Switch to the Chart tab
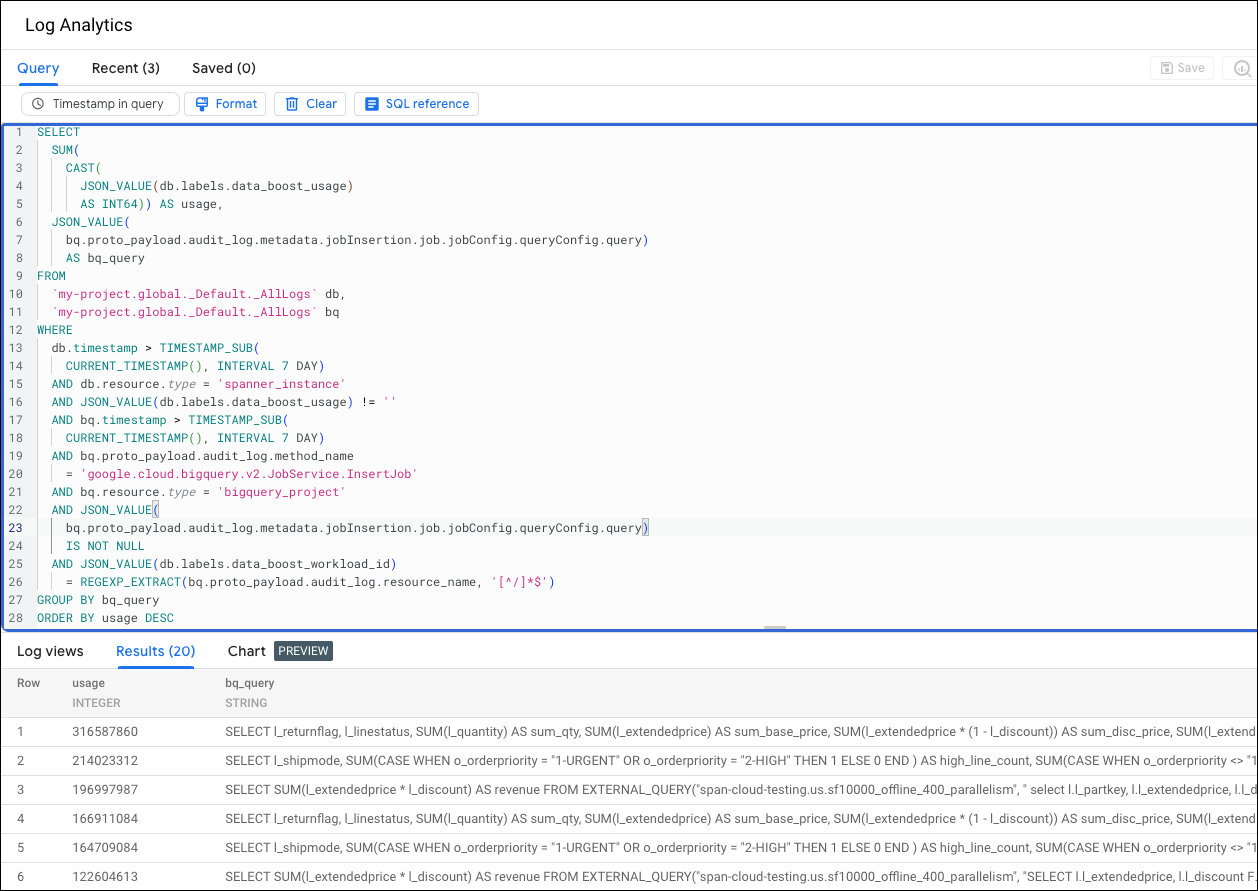 tap(246, 651)
